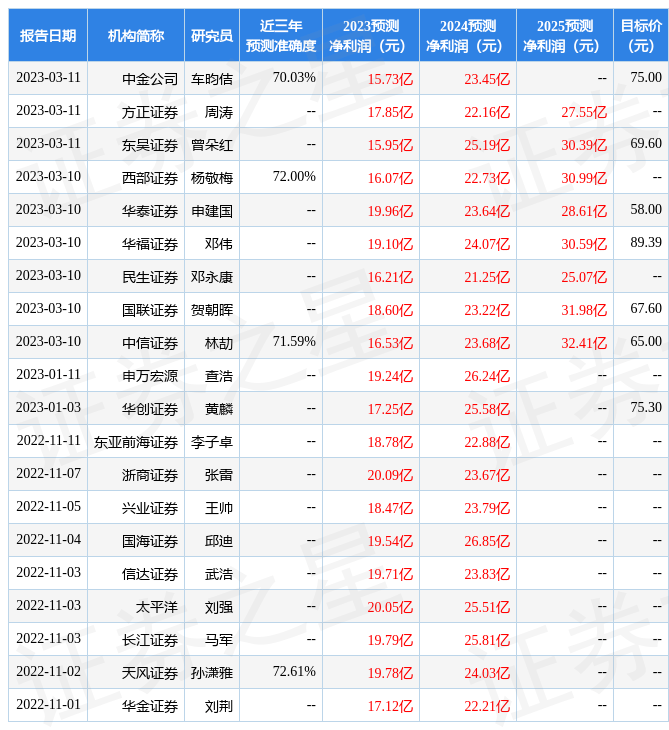Click the 26.85亿 2024 forecast
Viewport: 669px width, 730px height.
coord(487,541)
